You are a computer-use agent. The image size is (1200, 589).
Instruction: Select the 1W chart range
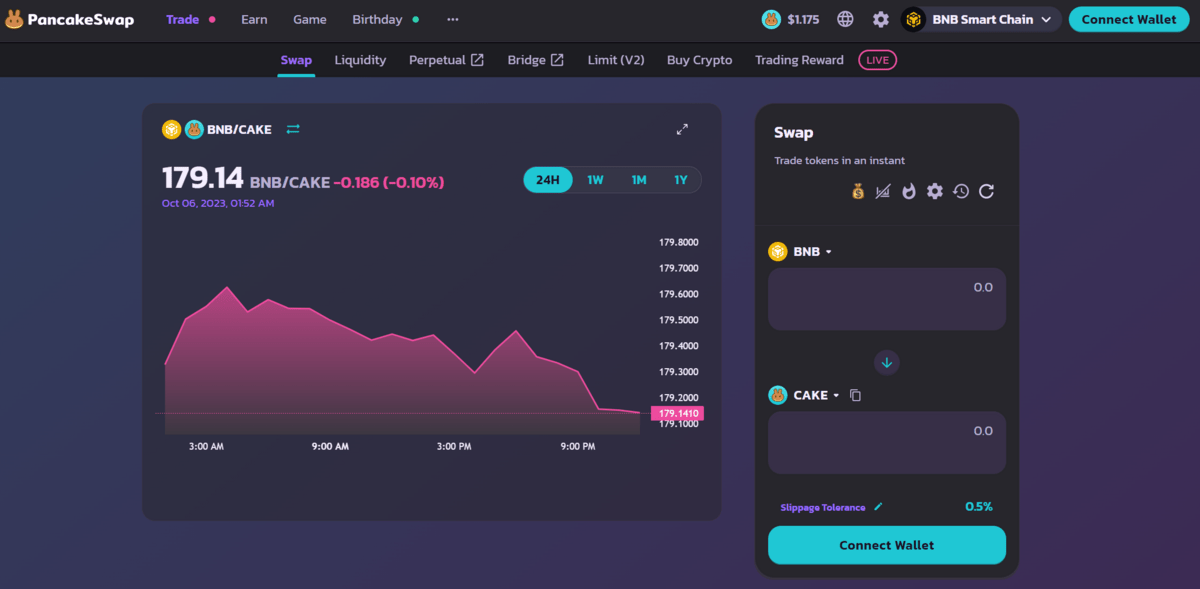[x=595, y=180]
